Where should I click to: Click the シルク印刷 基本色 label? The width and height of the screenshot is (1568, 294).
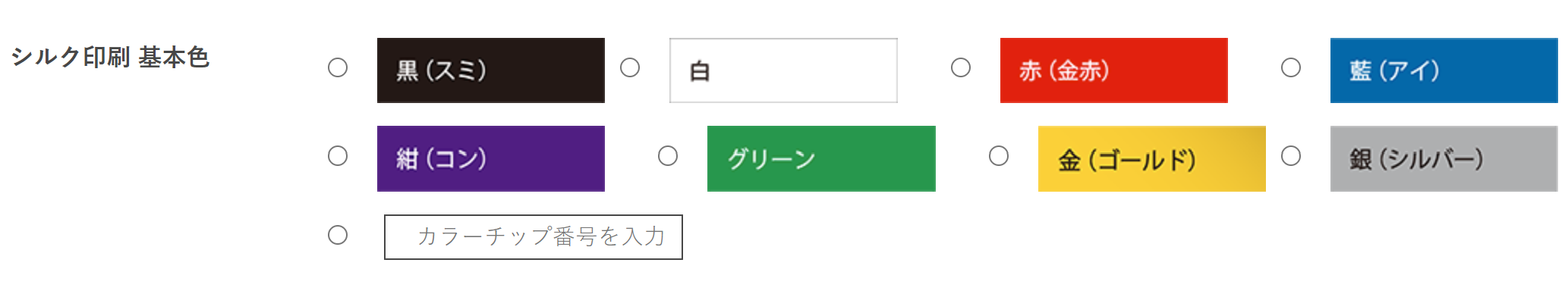110,58
